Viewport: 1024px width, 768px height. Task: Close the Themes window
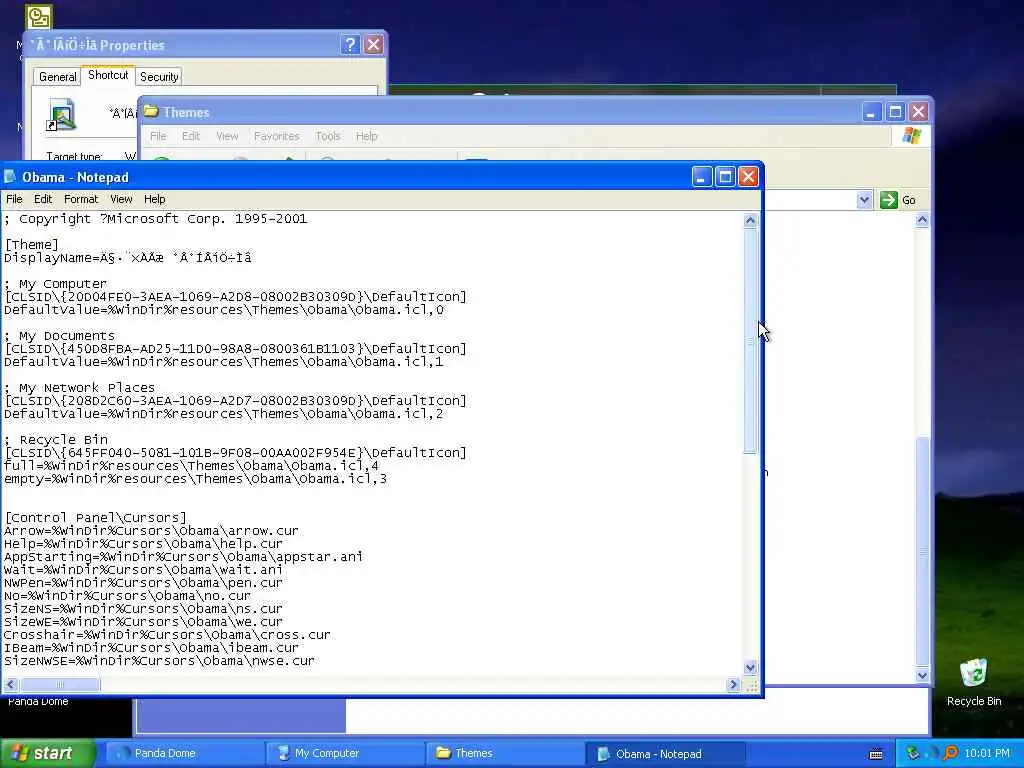918,112
